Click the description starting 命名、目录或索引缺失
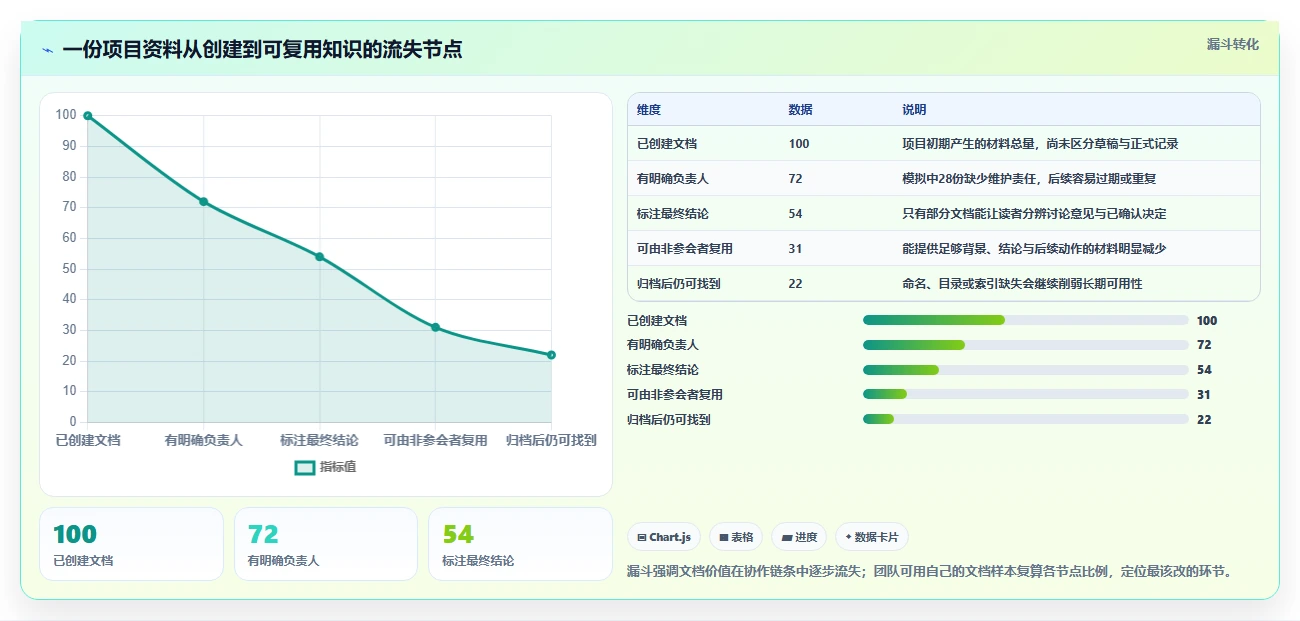The height and width of the screenshot is (621, 1300). 1022,284
